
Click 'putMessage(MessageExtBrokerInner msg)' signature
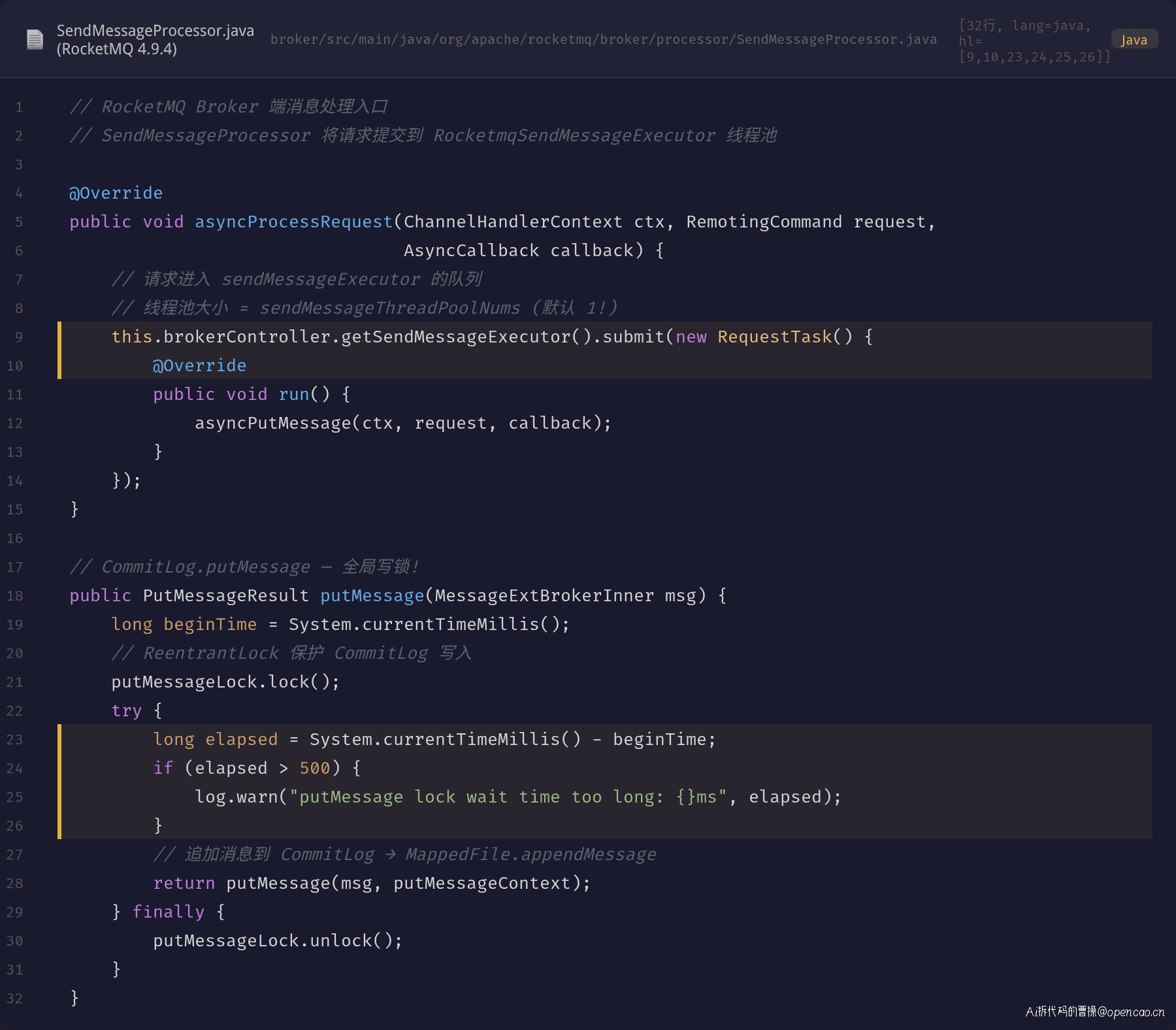514,595
